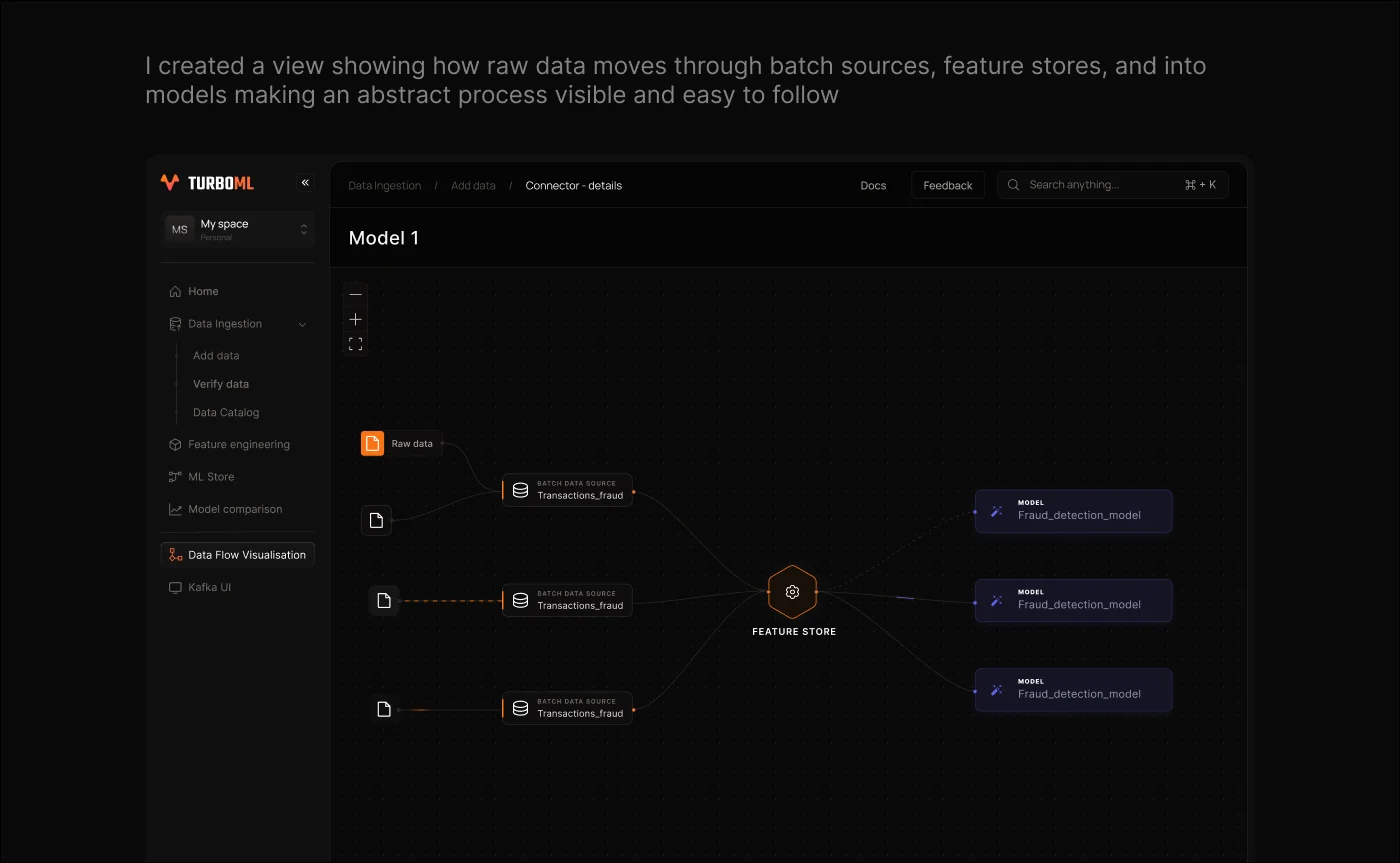Open Model comparison in the sidebar
The height and width of the screenshot is (863, 1400).
point(235,509)
